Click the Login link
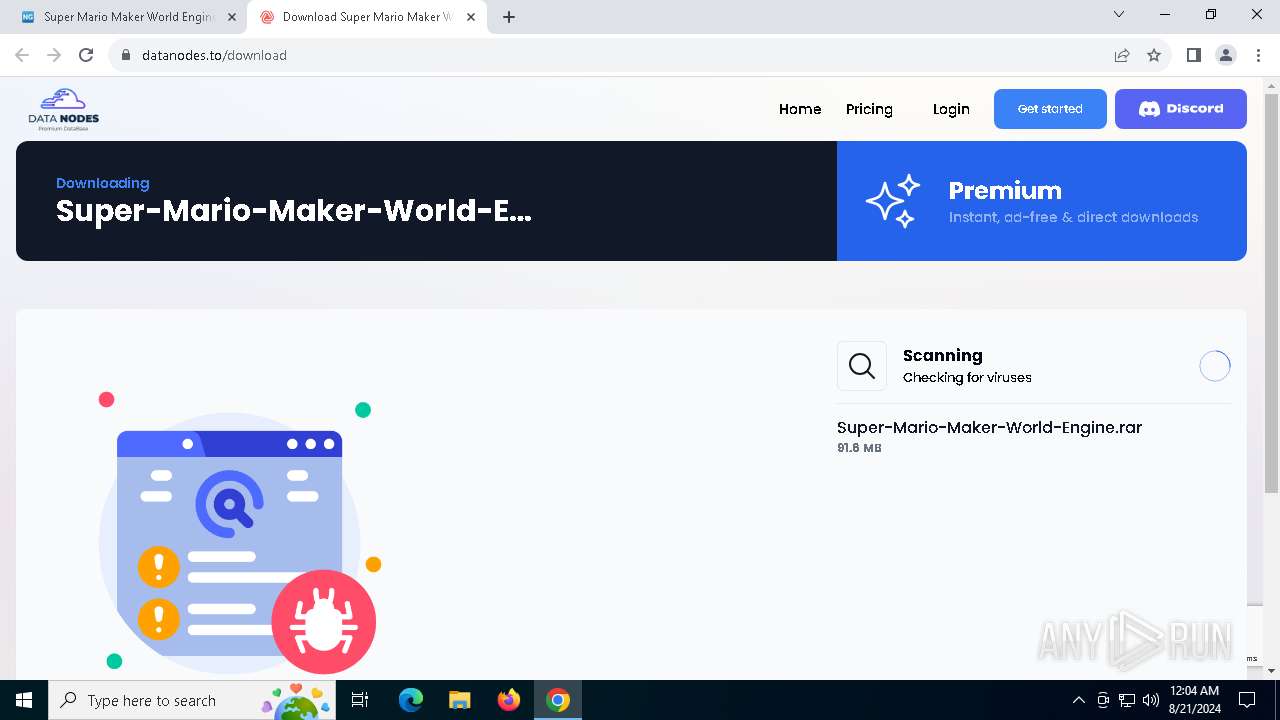Image resolution: width=1280 pixels, height=720 pixels. pos(951,109)
